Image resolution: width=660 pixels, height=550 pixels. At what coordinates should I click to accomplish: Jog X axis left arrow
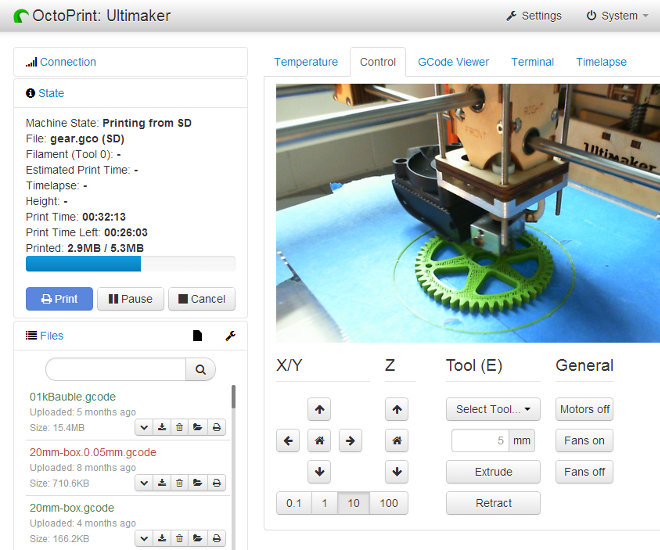288,441
